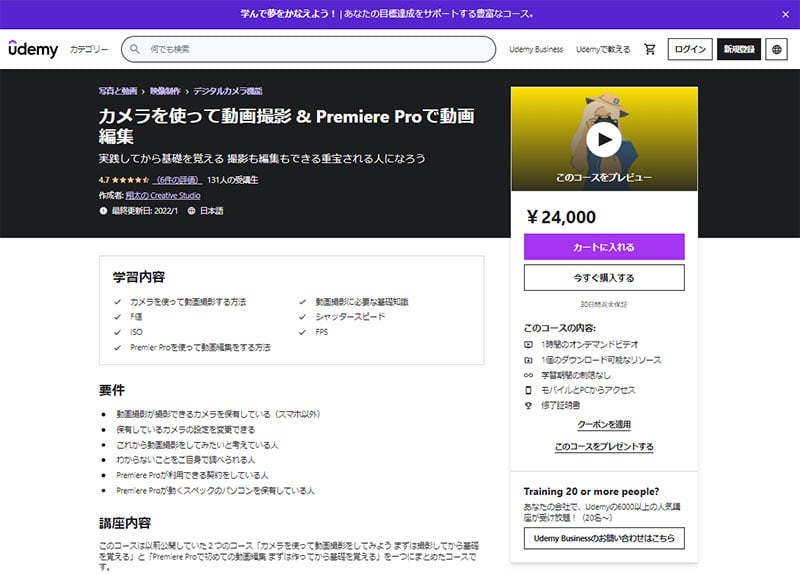Viewport: 800px width, 574px height.
Task: Click '131人の受講生' text
Action: (233, 180)
